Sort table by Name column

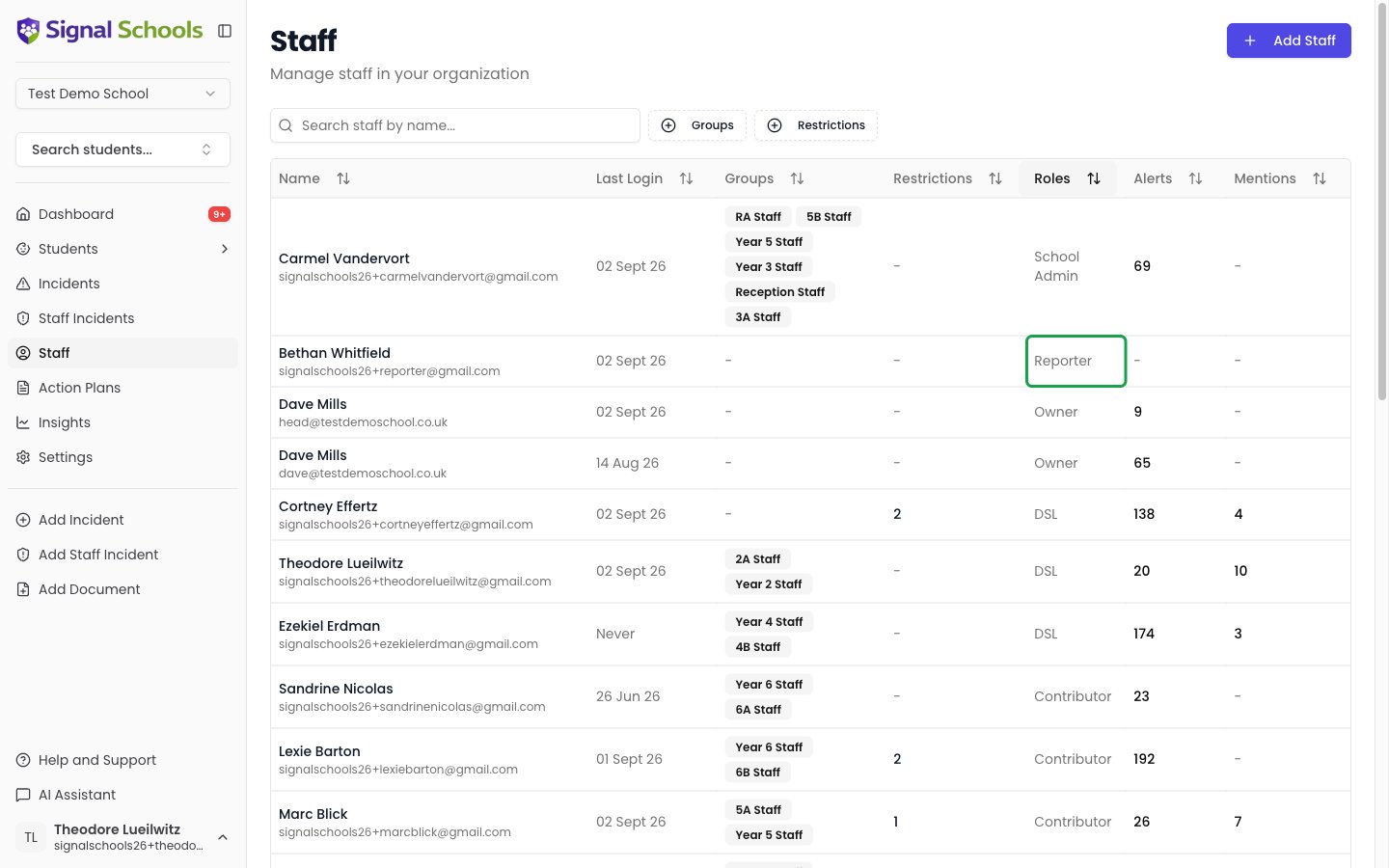(315, 178)
